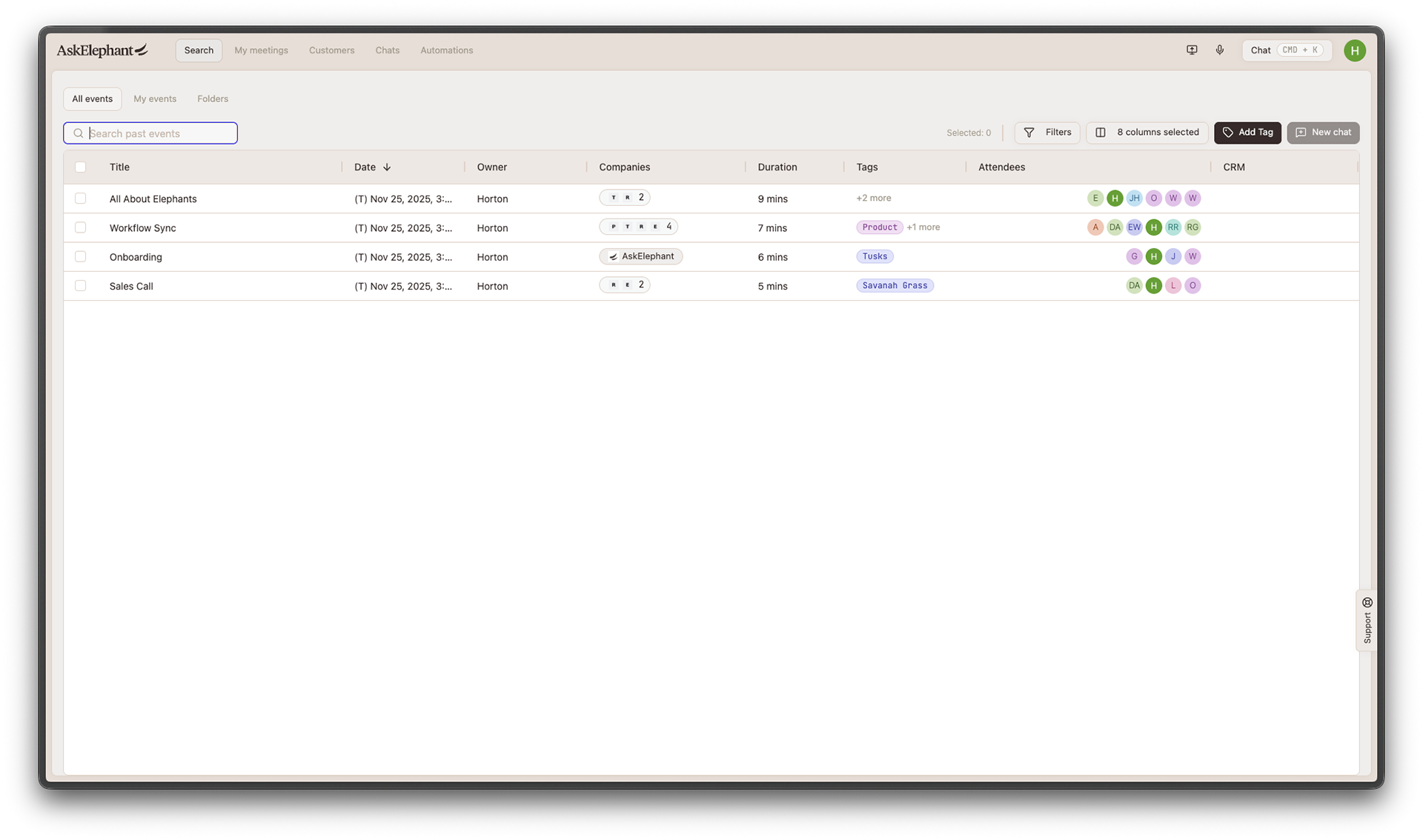Click the companies chip in Sales Call row
This screenshot has width=1423, height=840.
(x=625, y=285)
